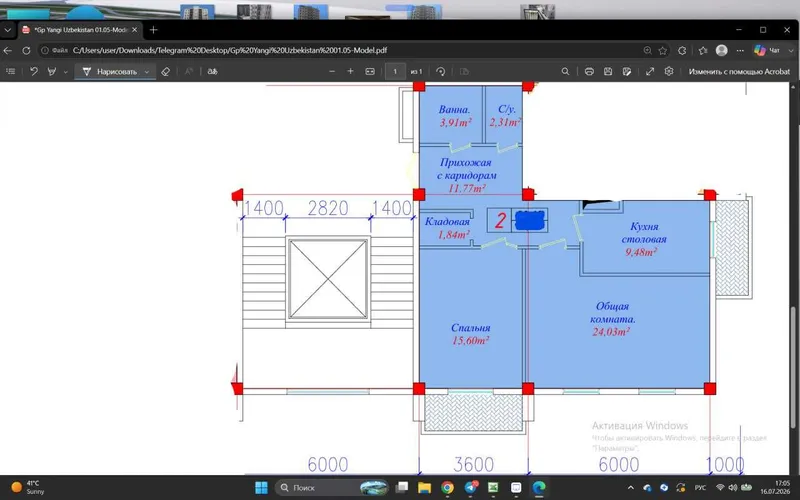Click the Файл site info indicator
Screen dimensions: 800x500
tap(55, 51)
